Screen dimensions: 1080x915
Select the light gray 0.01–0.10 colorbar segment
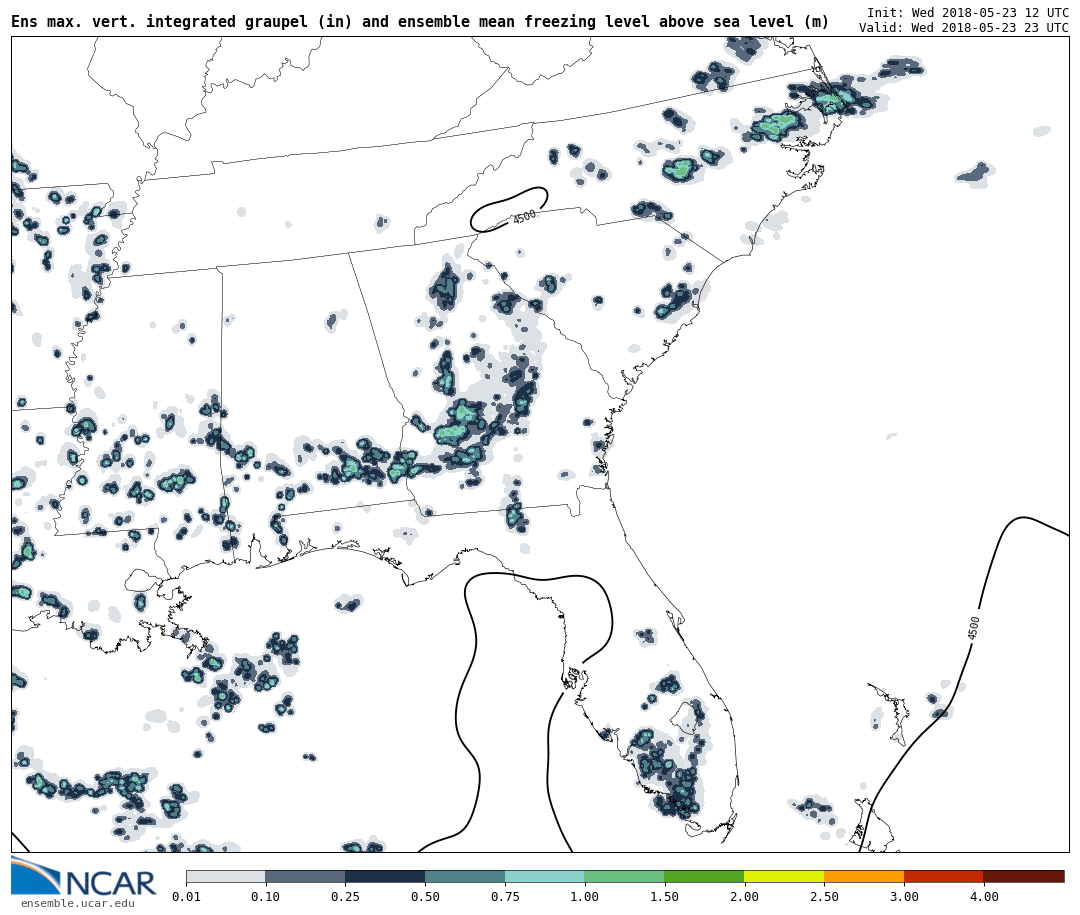point(226,876)
